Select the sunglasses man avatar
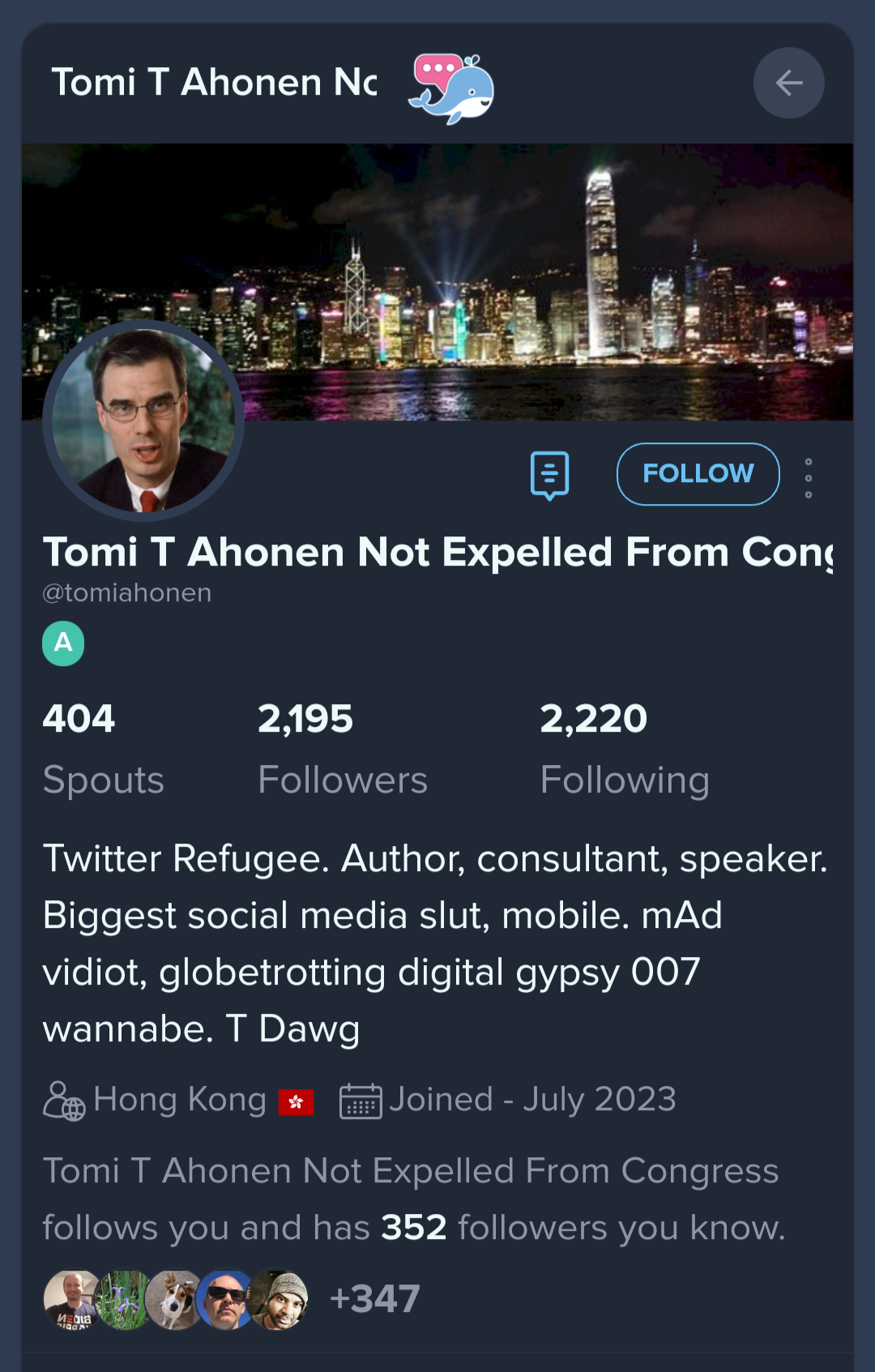Screen dimensions: 875x1372 click(226, 1299)
